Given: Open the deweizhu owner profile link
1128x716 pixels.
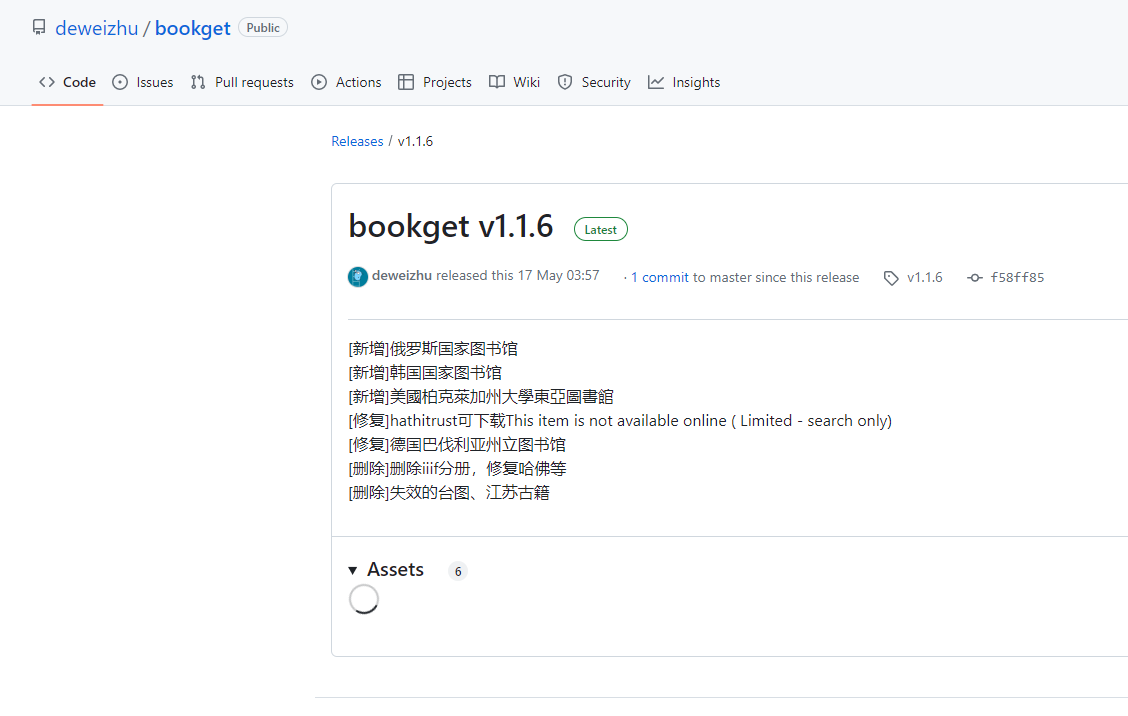Looking at the screenshot, I should [97, 28].
